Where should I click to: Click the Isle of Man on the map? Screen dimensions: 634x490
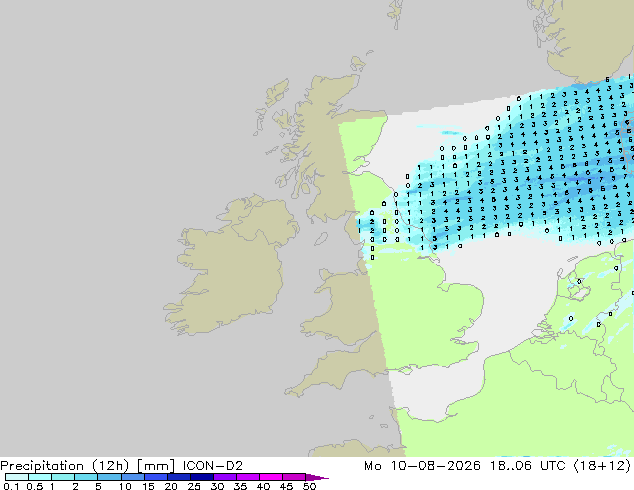(x=321, y=239)
